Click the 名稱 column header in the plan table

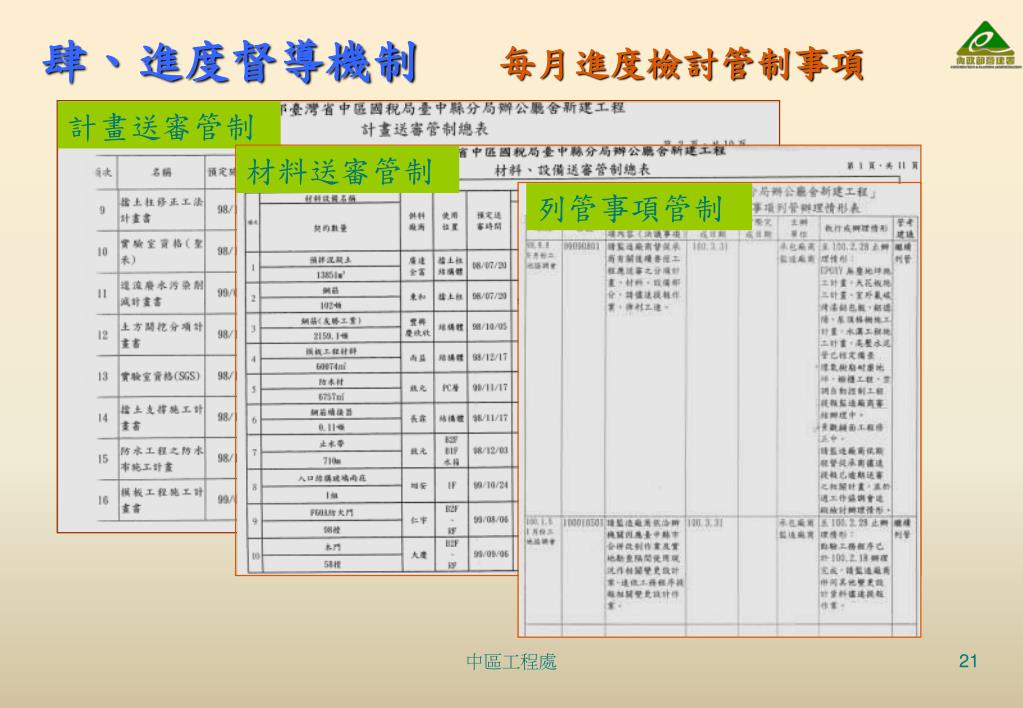tap(162, 173)
